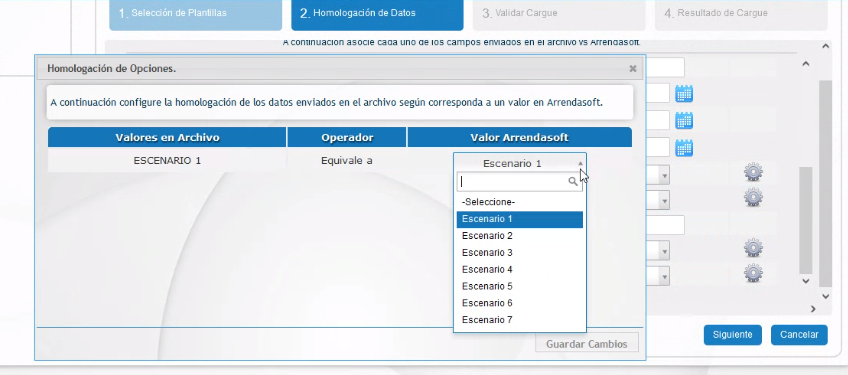Choose the -Seleccione- option
The width and height of the screenshot is (848, 375).
[x=520, y=202]
